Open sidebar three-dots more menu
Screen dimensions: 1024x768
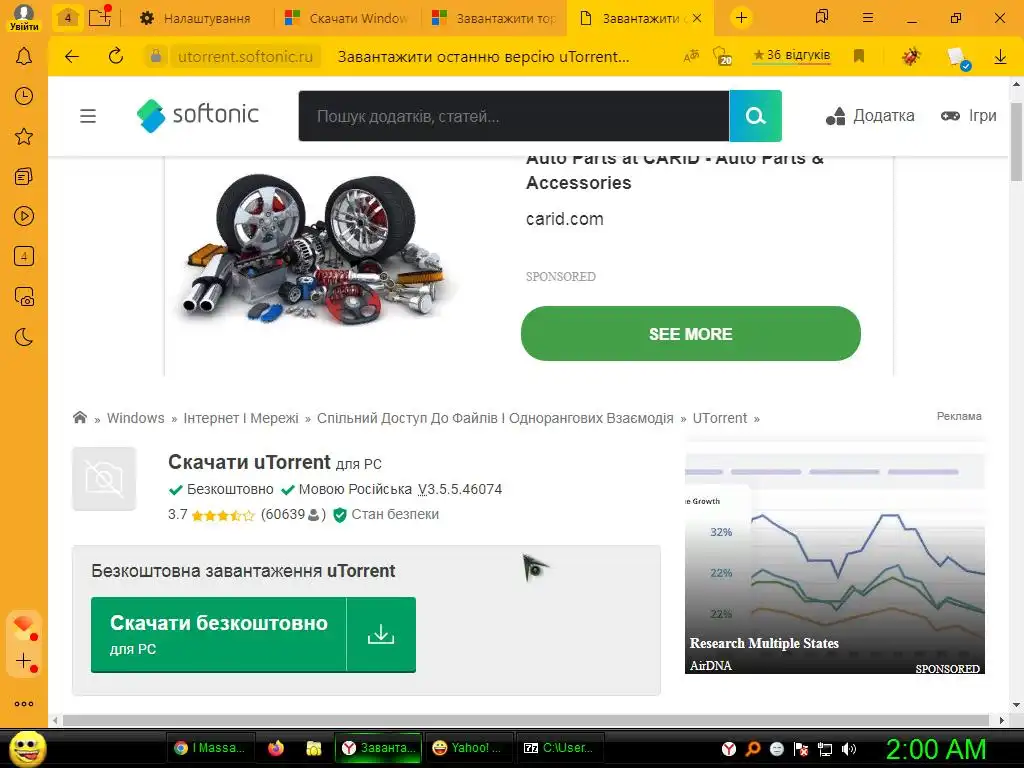[x=24, y=704]
